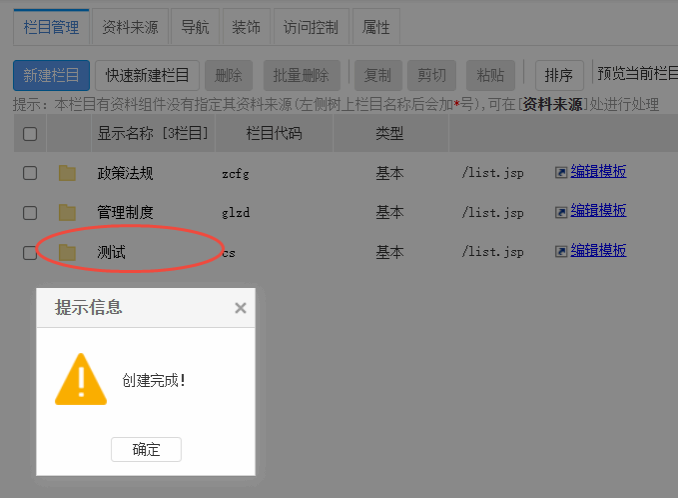Image resolution: width=678 pixels, height=498 pixels.
Task: Click the 排序 toolbar button
Action: click(559, 75)
